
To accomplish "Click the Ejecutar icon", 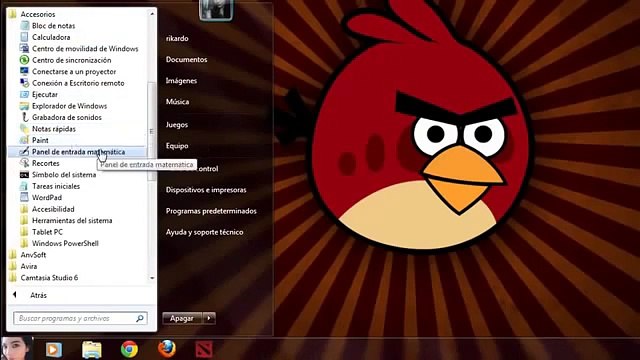I will (24, 94).
